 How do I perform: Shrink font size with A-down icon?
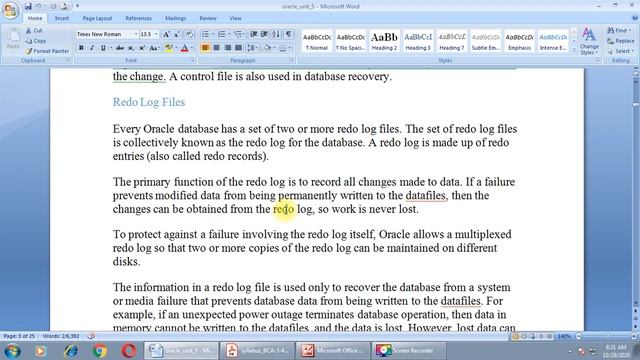[177, 35]
